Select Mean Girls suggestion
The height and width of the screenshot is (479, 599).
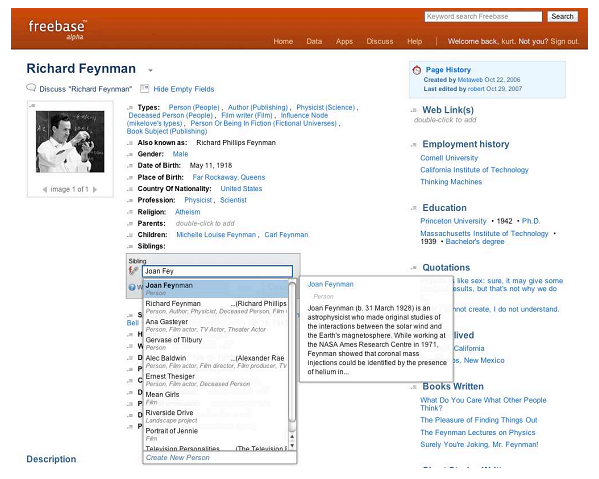pos(216,398)
